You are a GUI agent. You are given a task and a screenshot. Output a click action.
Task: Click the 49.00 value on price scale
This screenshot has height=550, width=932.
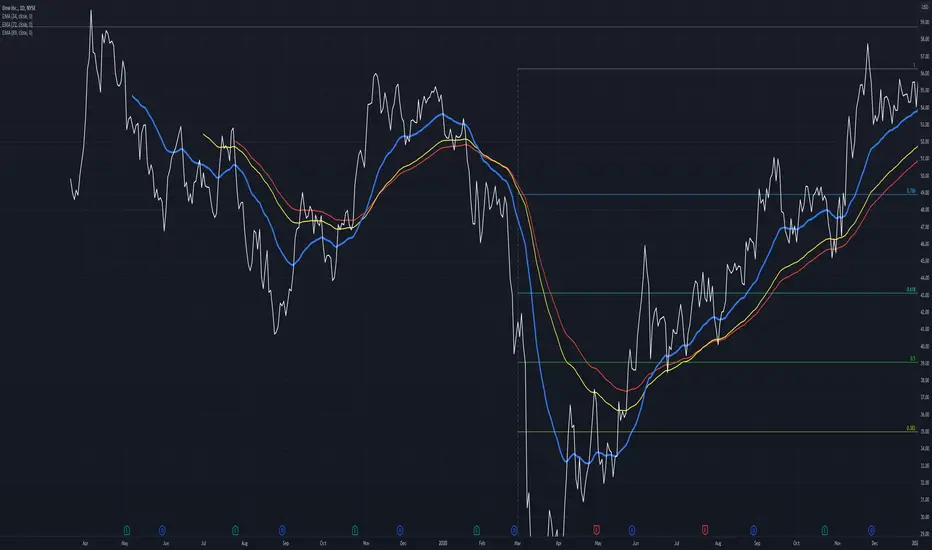click(x=924, y=193)
